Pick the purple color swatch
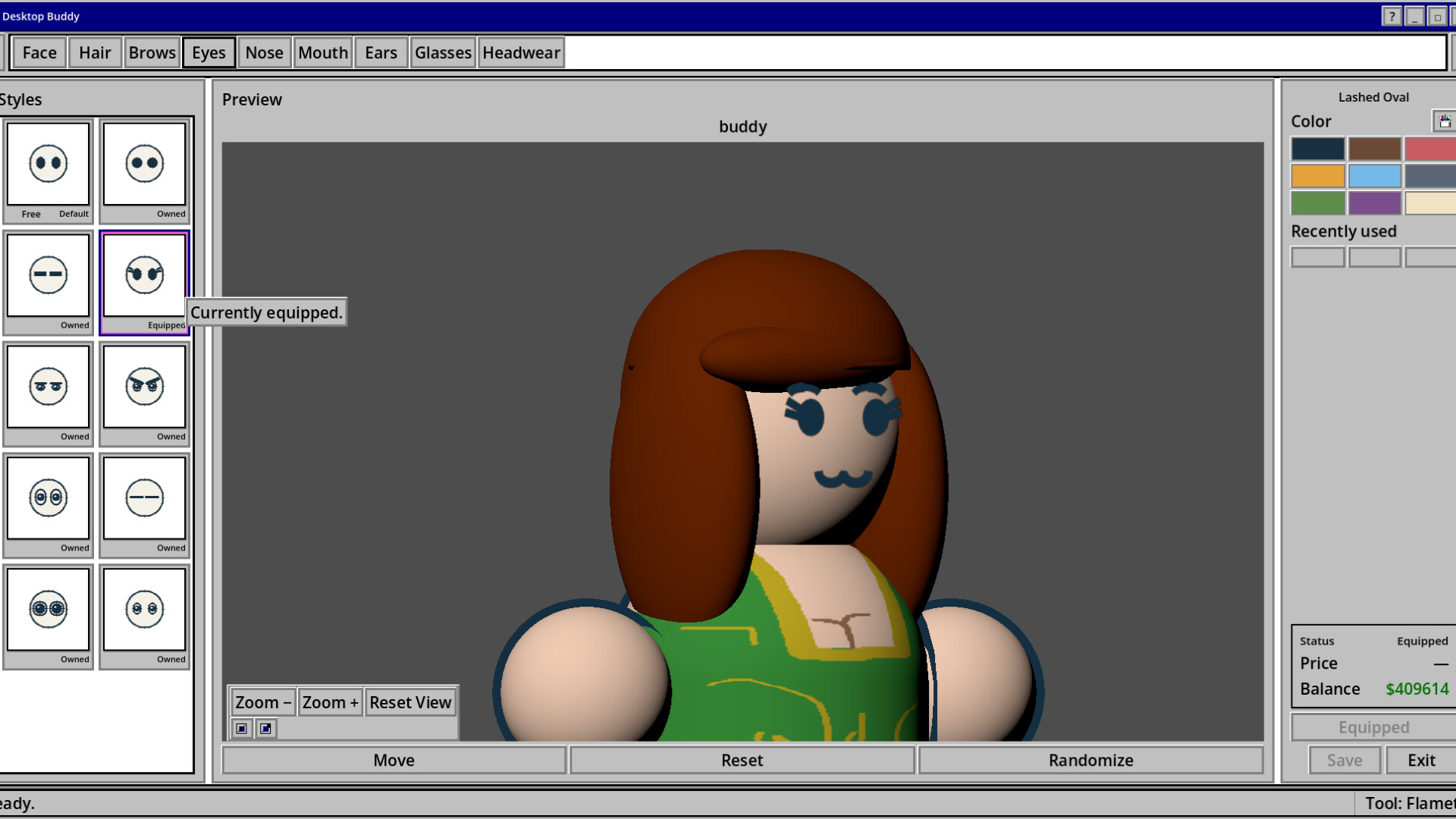The width and height of the screenshot is (1456, 819). [x=1374, y=203]
